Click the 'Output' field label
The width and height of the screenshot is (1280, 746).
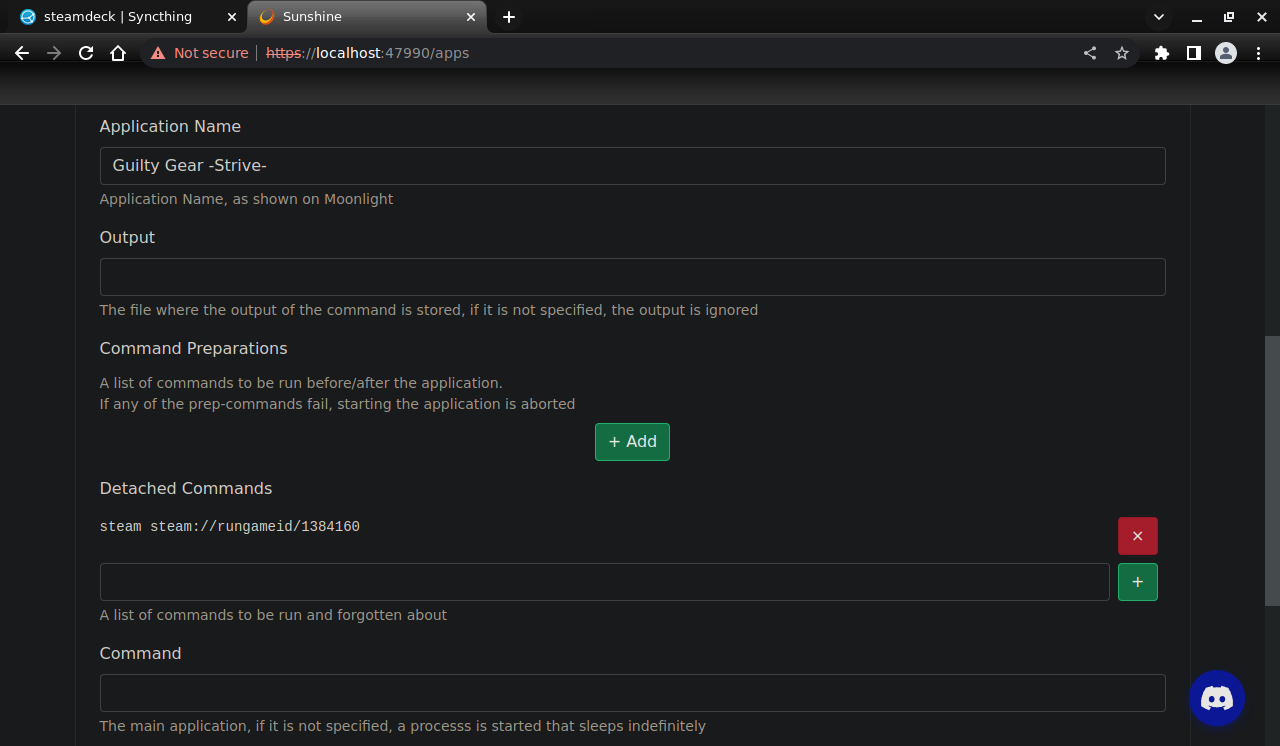pos(127,237)
